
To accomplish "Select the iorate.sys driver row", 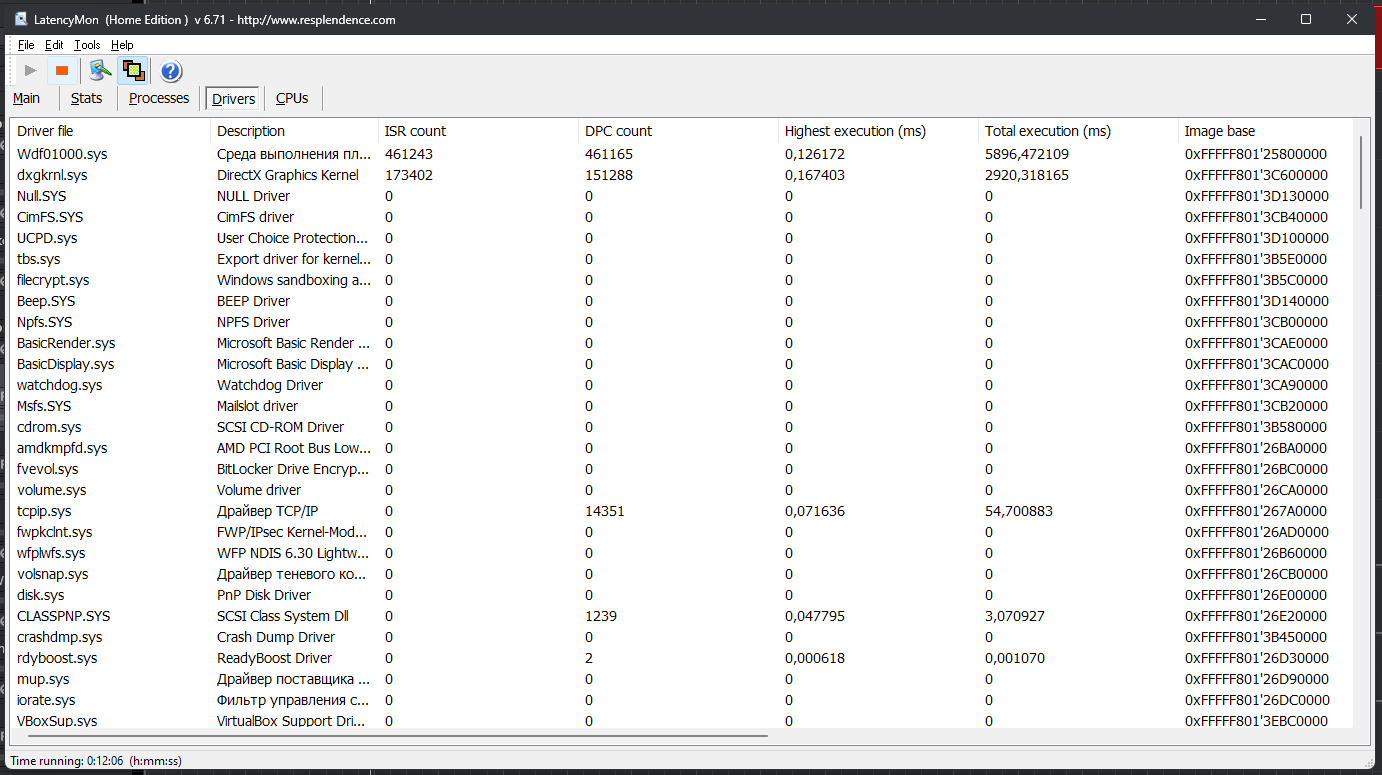I will pos(681,700).
